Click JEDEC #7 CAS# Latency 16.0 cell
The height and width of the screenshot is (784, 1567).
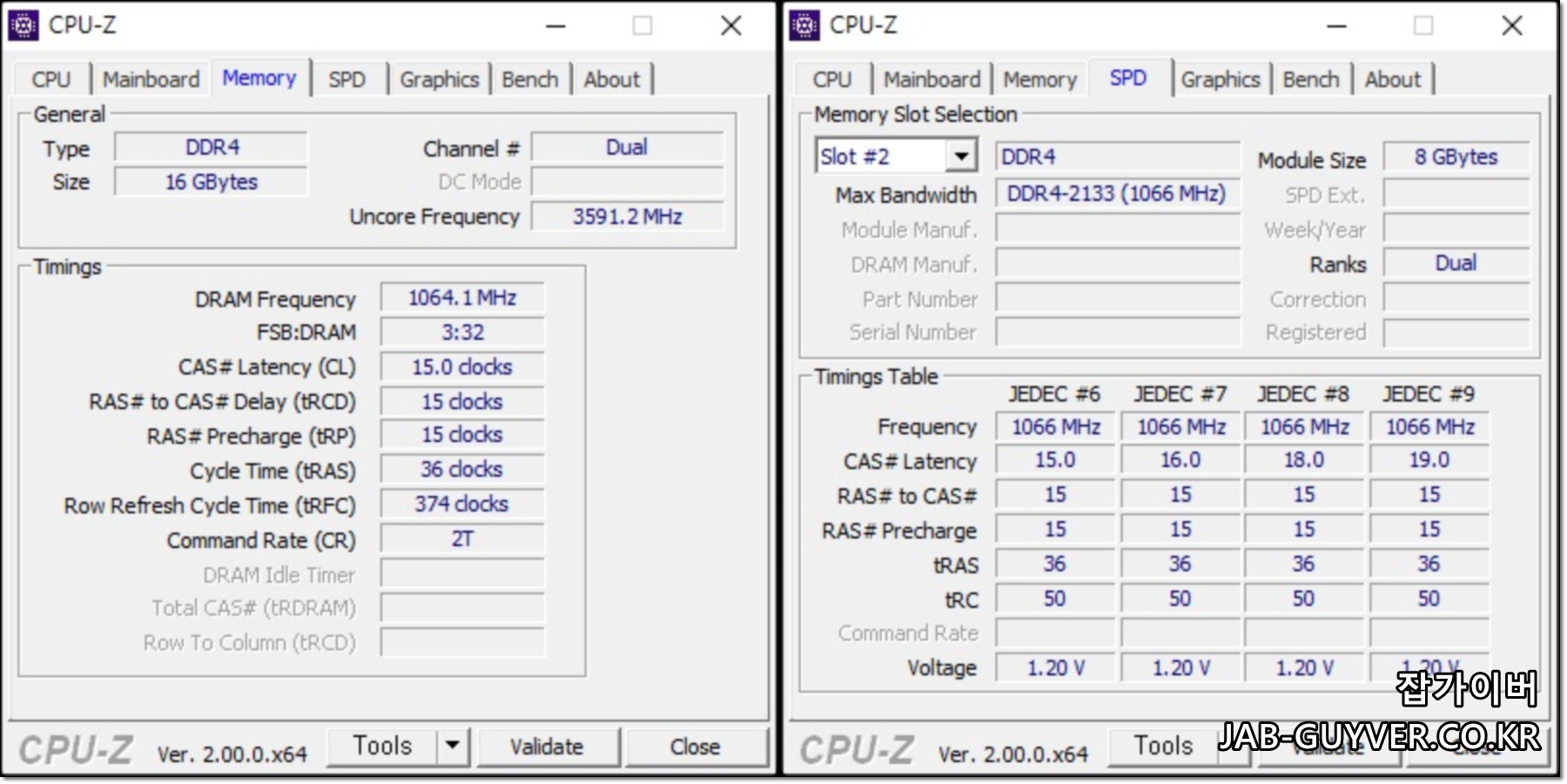pos(1180,460)
